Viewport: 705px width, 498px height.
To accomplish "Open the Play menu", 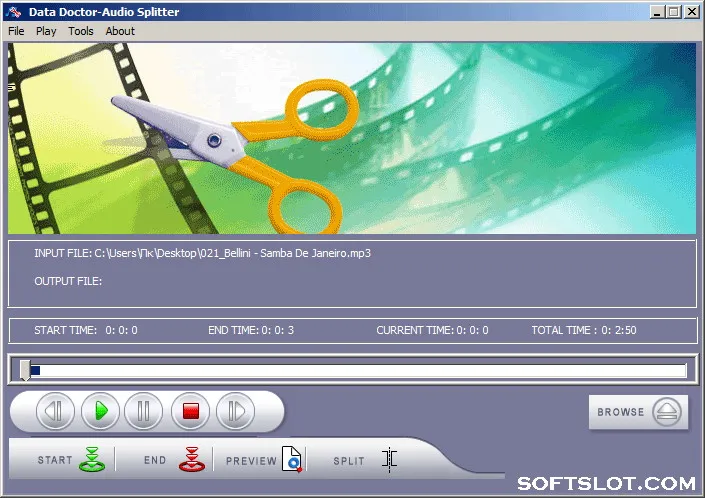I will coord(46,31).
